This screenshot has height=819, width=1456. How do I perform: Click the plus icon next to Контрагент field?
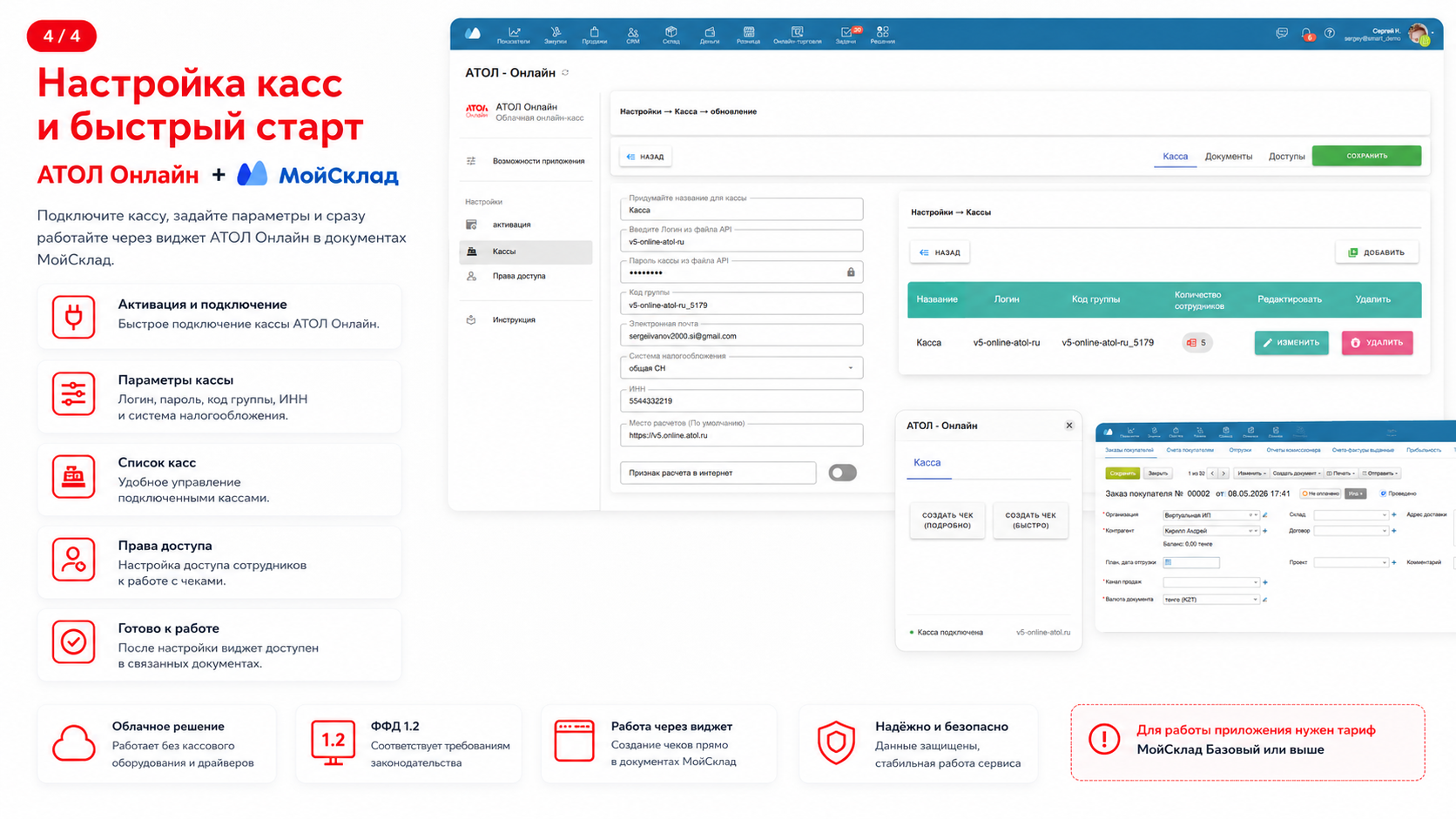pos(1265,531)
